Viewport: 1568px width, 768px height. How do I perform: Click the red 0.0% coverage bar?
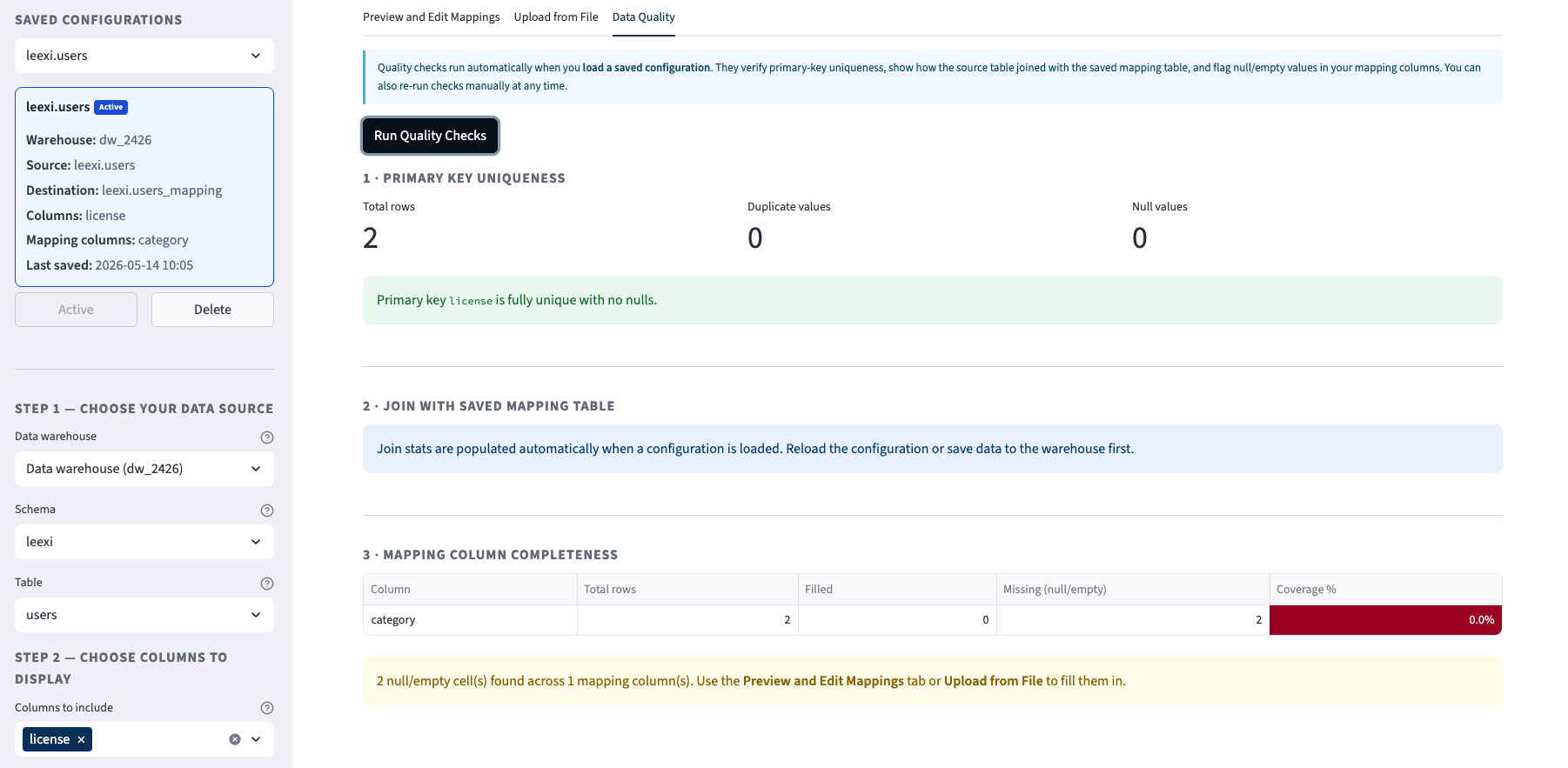pos(1385,620)
